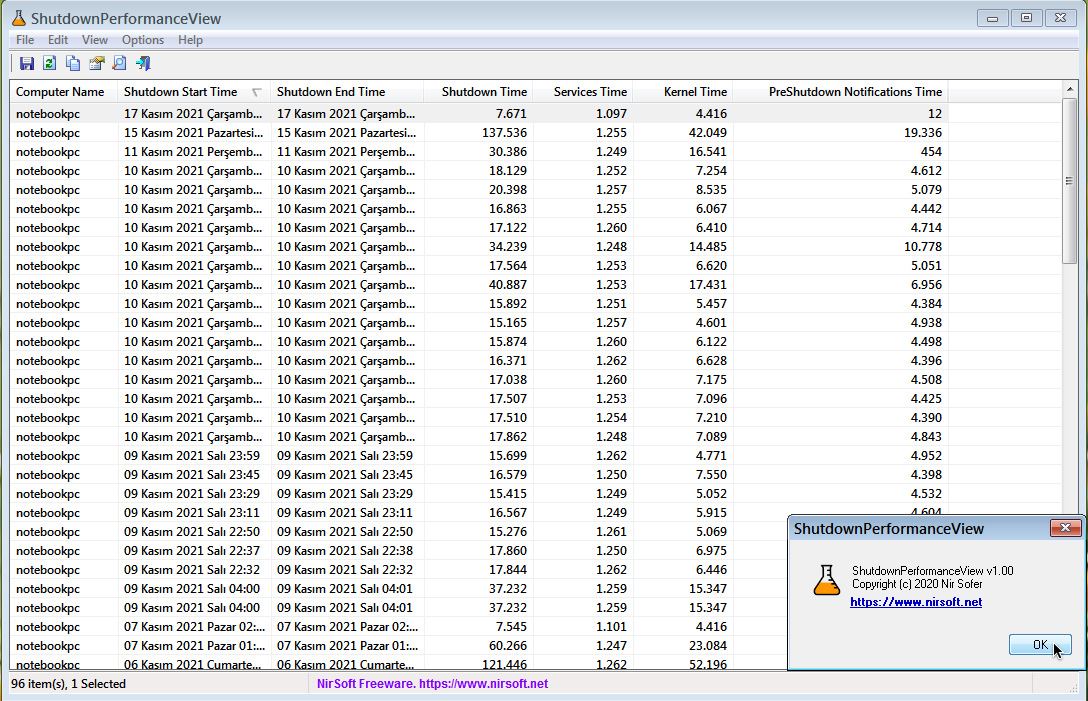Click the Kernel Time cell 16.541
The image size is (1088, 701).
point(708,152)
